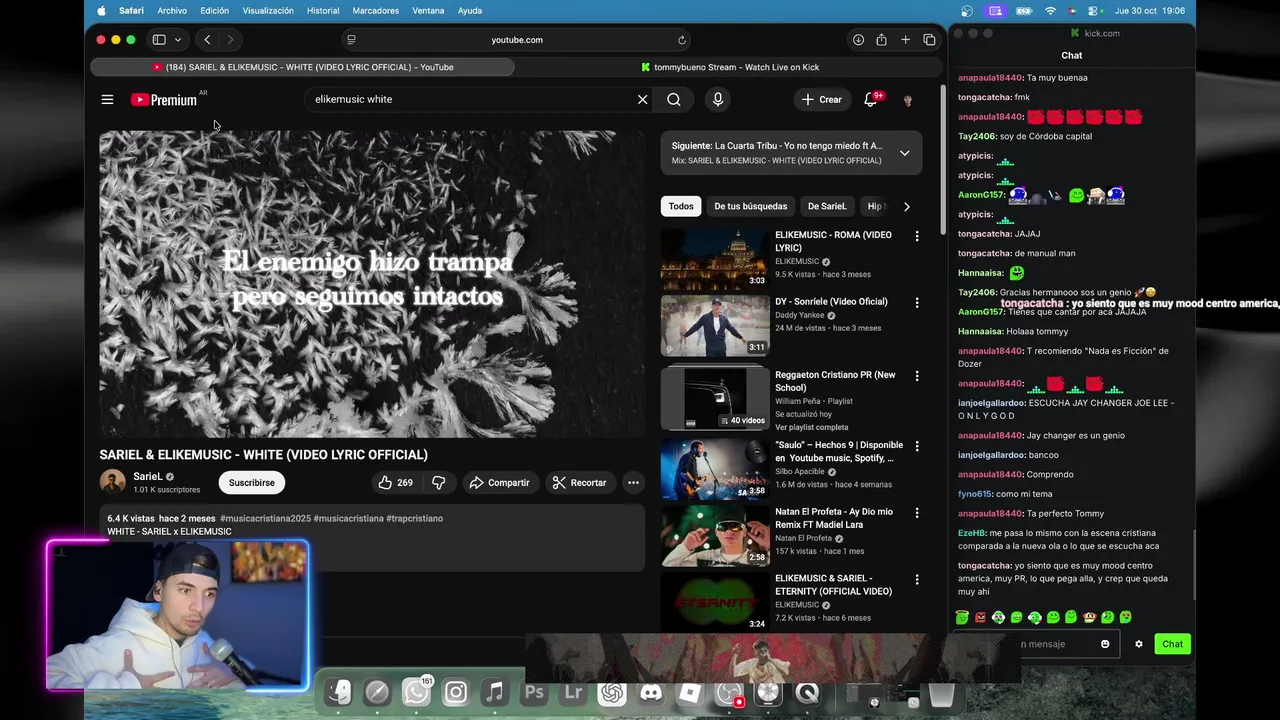
Task: Open ELIKEMUSIC - ROMA video thumbnail
Action: click(x=714, y=259)
